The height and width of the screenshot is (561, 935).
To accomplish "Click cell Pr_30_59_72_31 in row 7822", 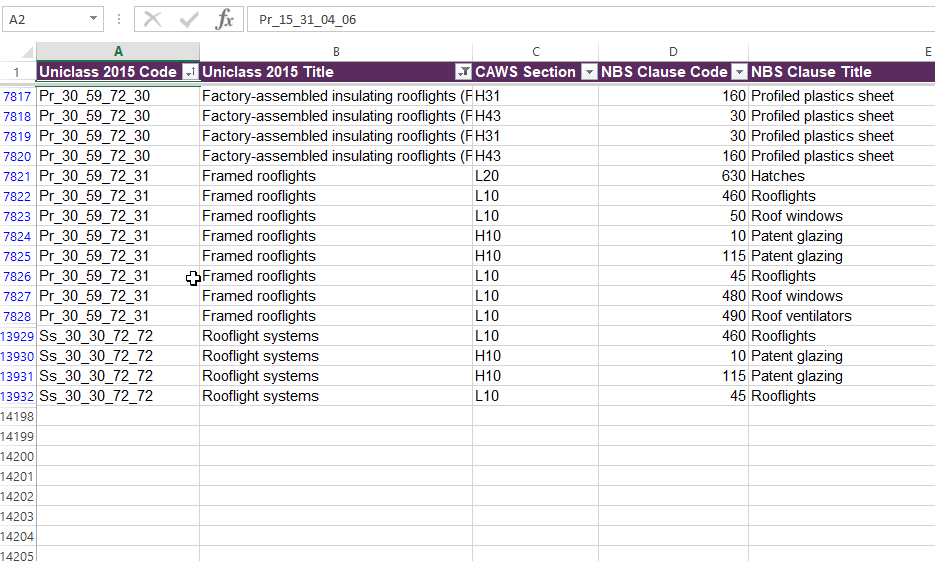I will pyautogui.click(x=118, y=196).
